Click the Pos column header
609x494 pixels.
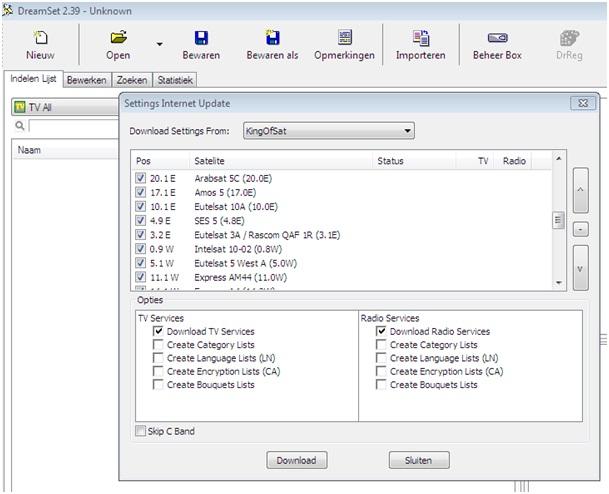click(160, 161)
